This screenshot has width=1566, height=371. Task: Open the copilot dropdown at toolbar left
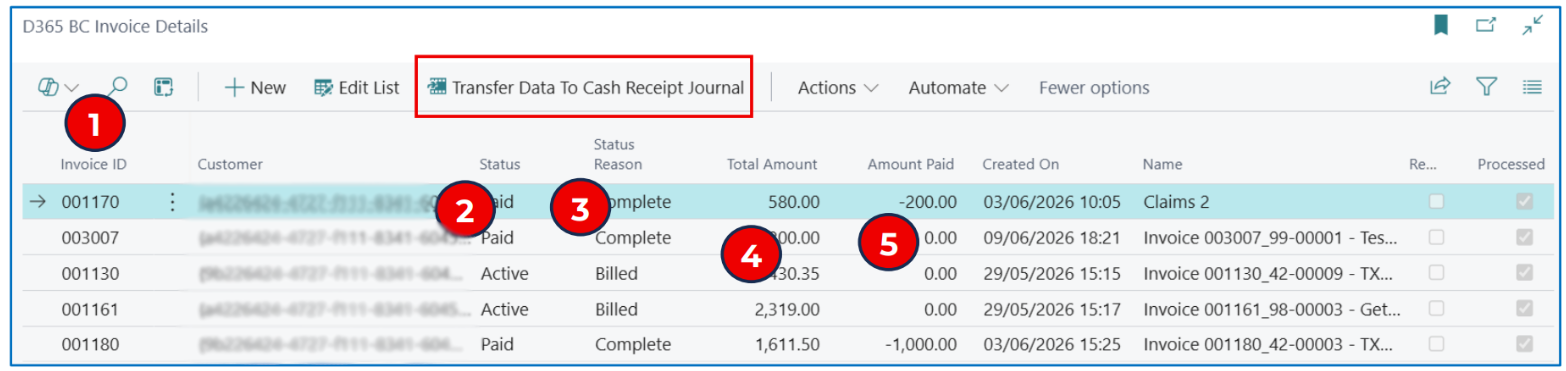pyautogui.click(x=58, y=87)
